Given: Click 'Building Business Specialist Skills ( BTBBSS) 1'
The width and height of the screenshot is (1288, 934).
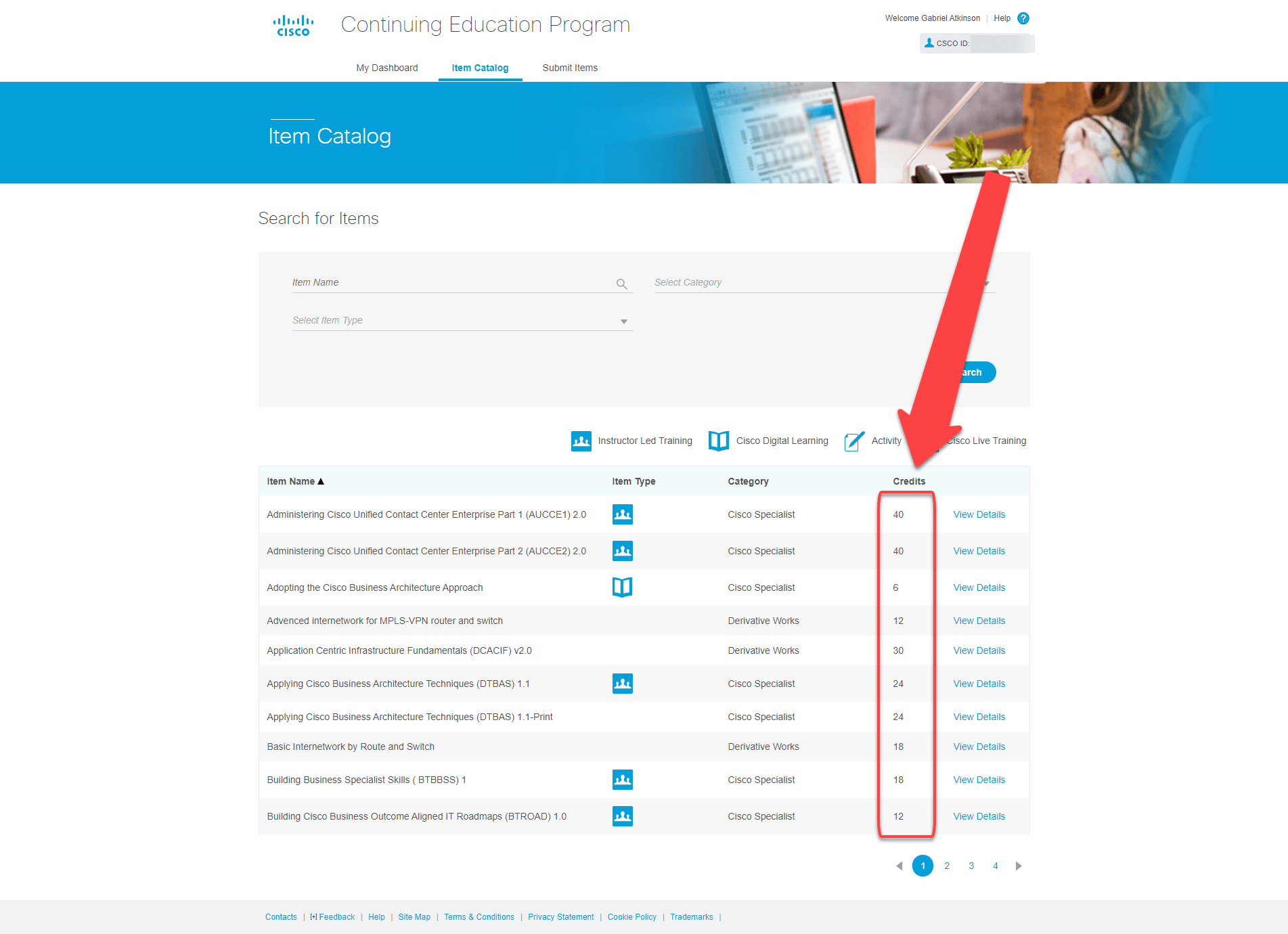Looking at the screenshot, I should [367, 780].
